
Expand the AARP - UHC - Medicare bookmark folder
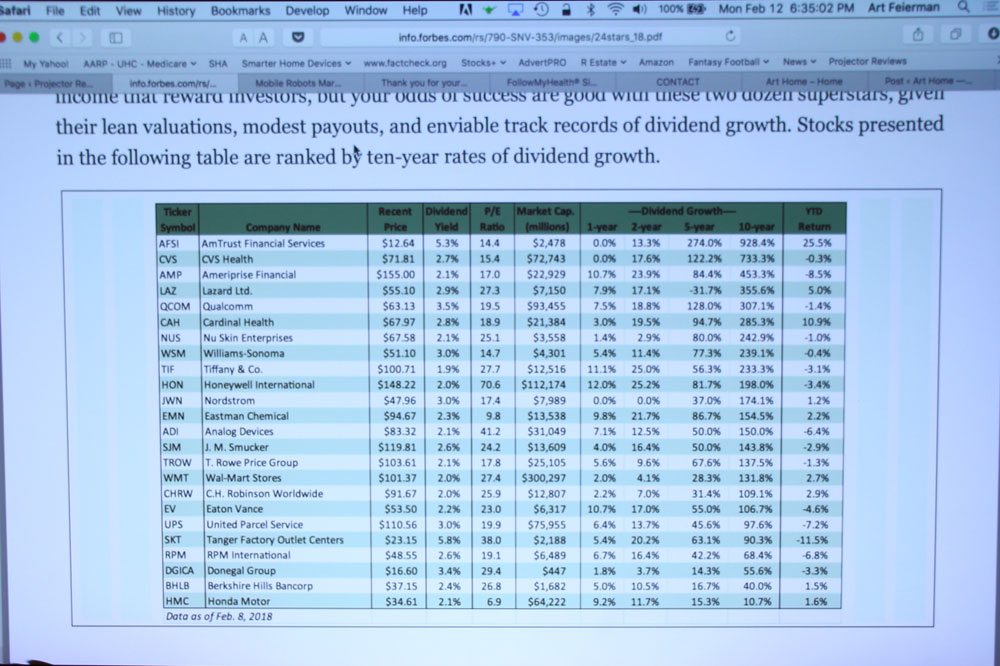tap(140, 64)
